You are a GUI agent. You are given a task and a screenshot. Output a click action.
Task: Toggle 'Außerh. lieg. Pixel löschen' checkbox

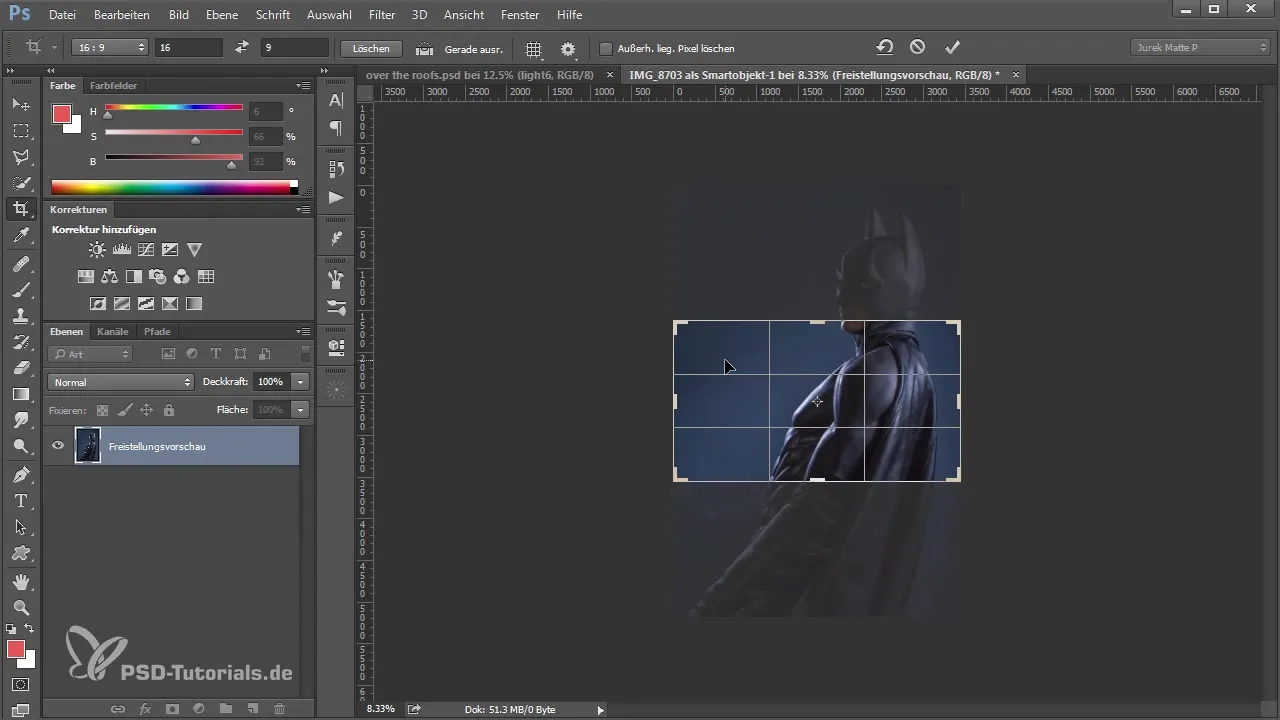point(605,48)
